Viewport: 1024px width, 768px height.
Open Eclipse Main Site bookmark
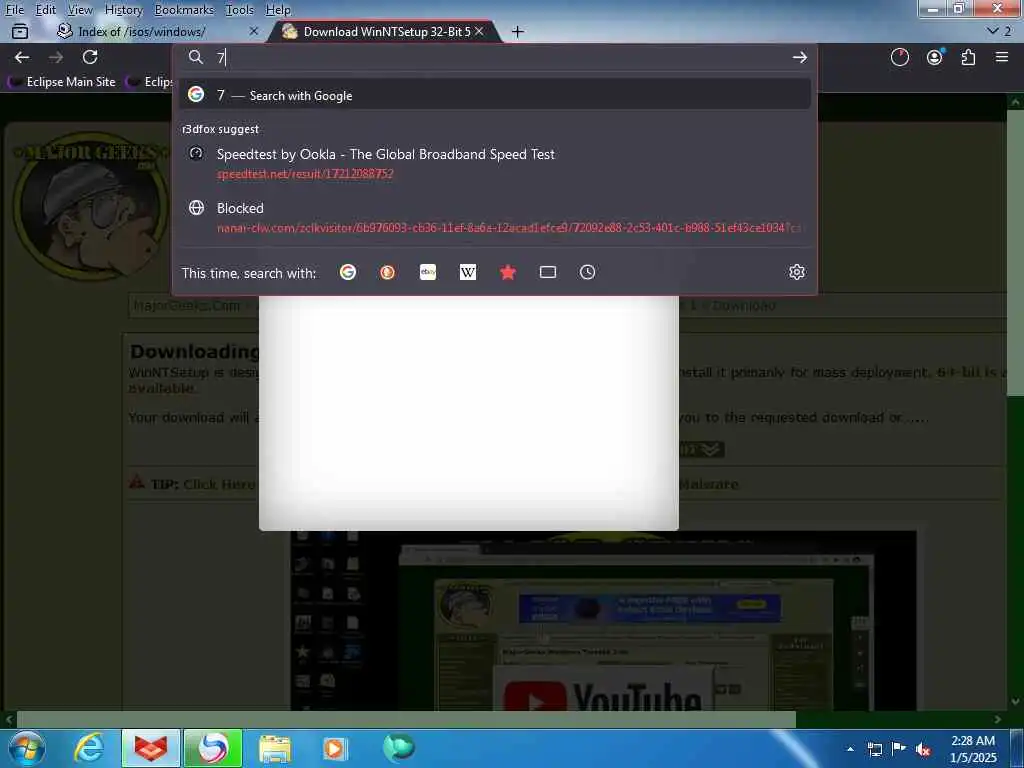coord(62,82)
